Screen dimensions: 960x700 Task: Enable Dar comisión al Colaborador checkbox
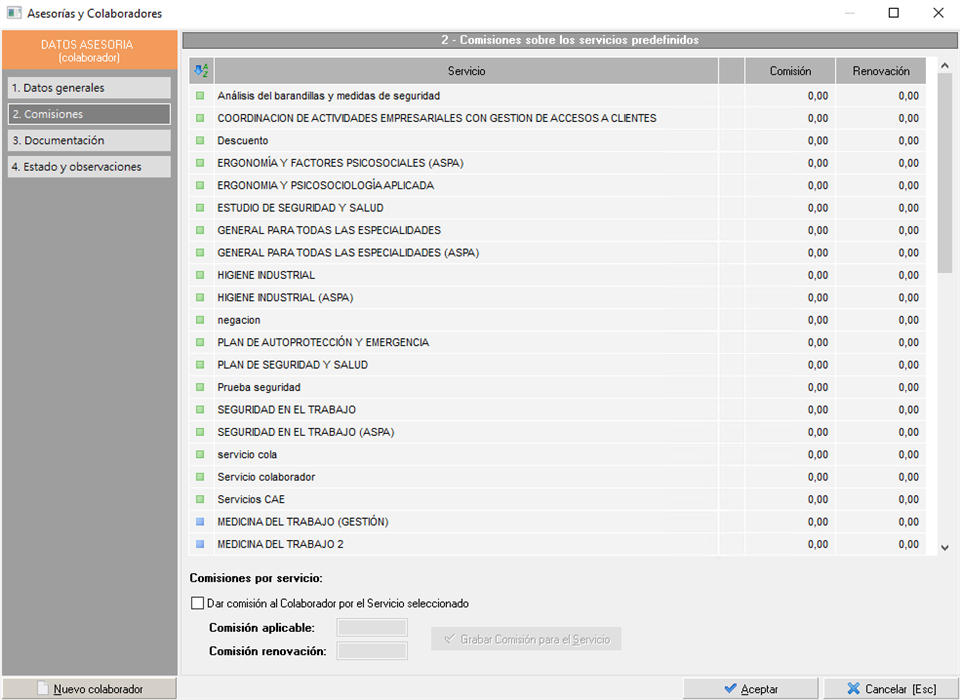point(197,604)
